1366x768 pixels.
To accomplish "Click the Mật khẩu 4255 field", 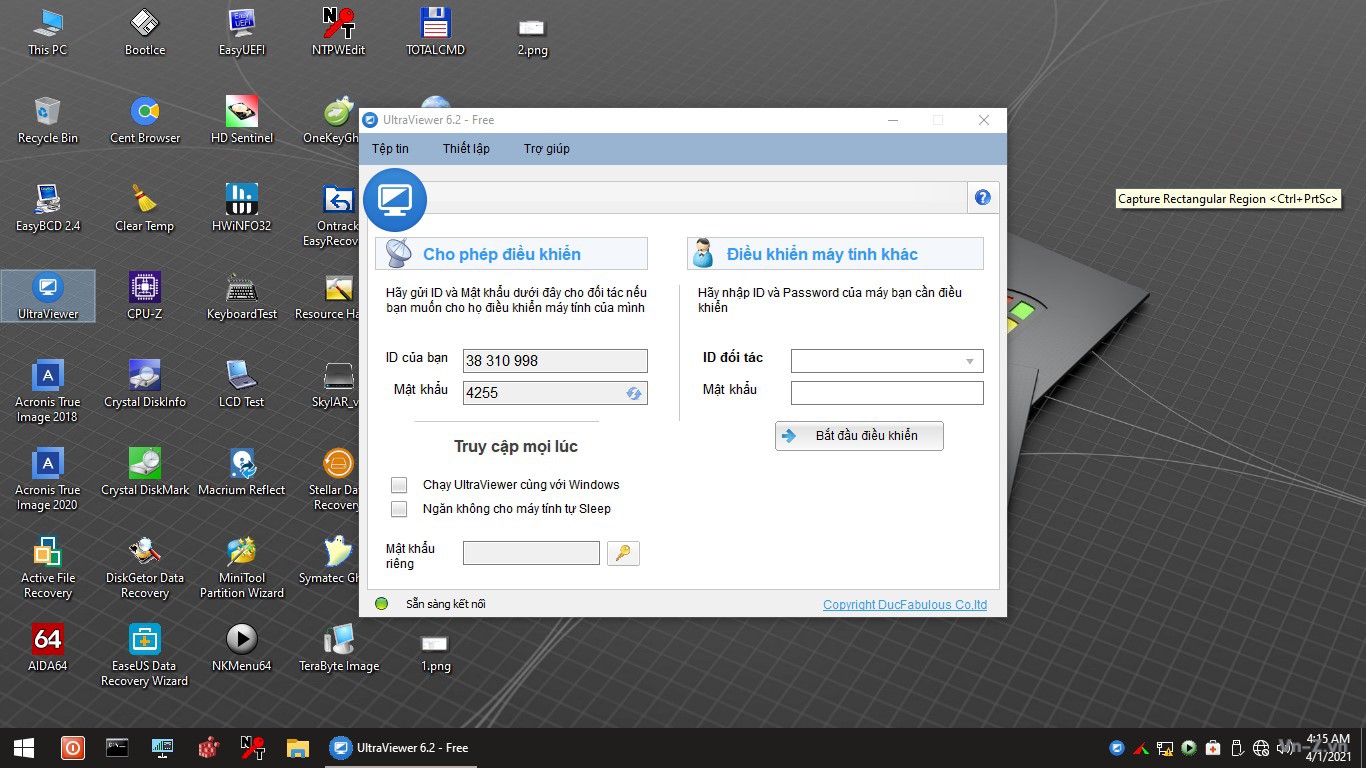I will (555, 393).
